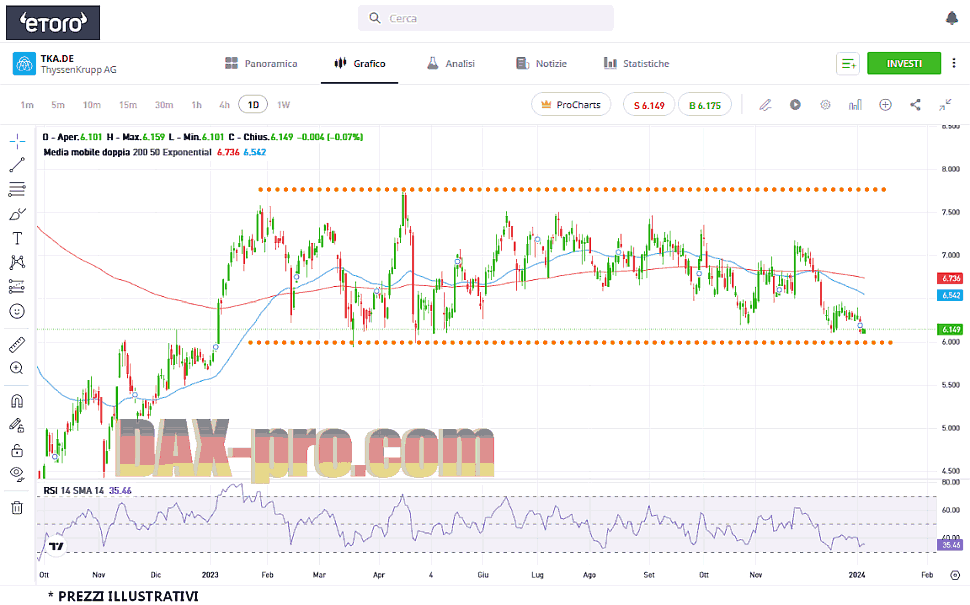Open ProCharts
Image resolution: width=970 pixels, height=605 pixels.
coord(571,105)
